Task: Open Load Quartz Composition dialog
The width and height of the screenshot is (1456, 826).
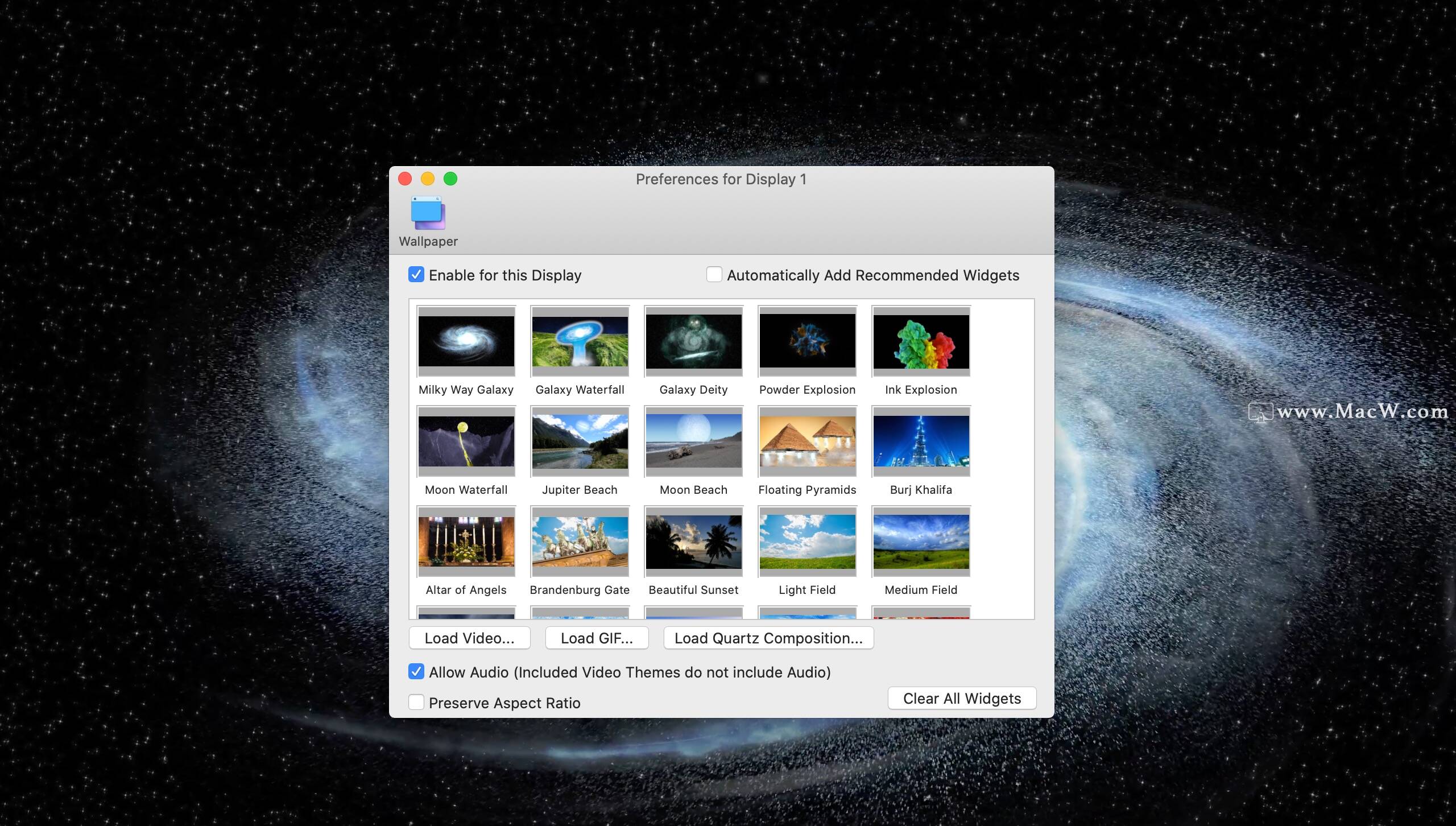Action: [x=767, y=637]
